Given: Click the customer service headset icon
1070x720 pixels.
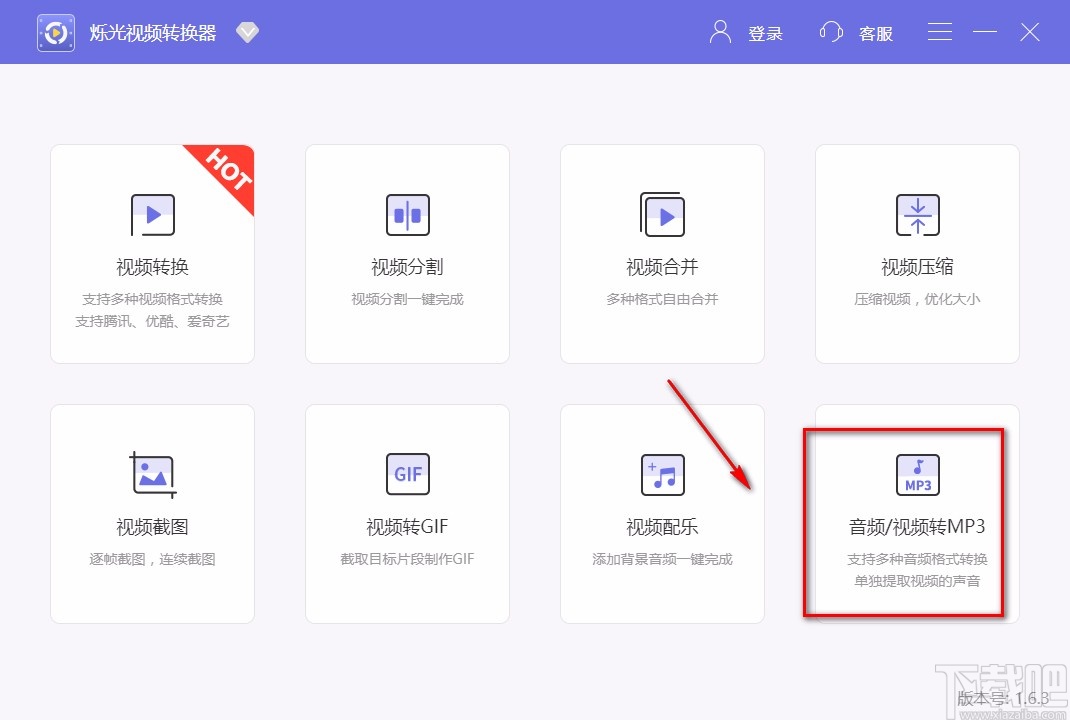Looking at the screenshot, I should coord(831,31).
